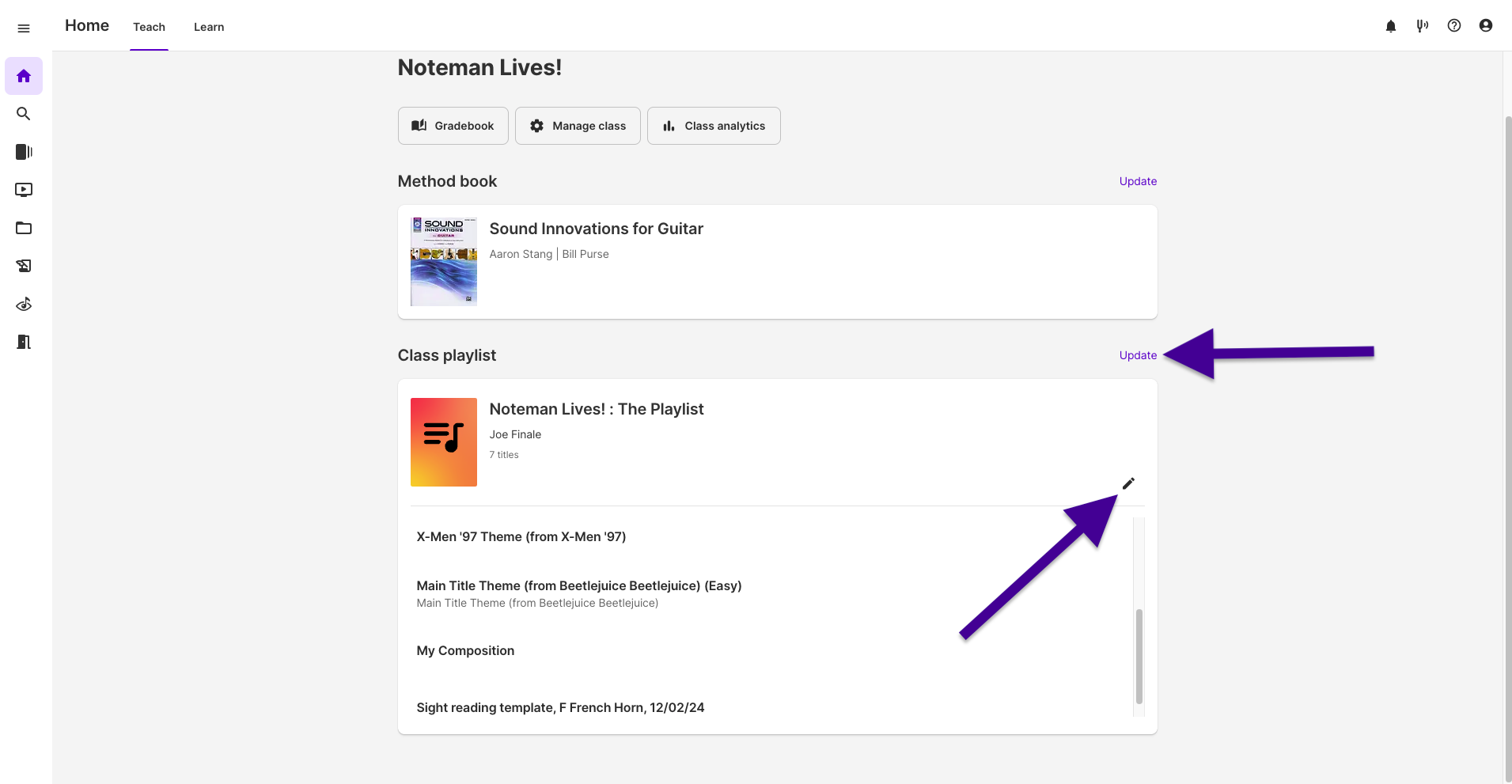1512x784 pixels.
Task: Edit playlist with the pencil icon
Action: [x=1128, y=483]
